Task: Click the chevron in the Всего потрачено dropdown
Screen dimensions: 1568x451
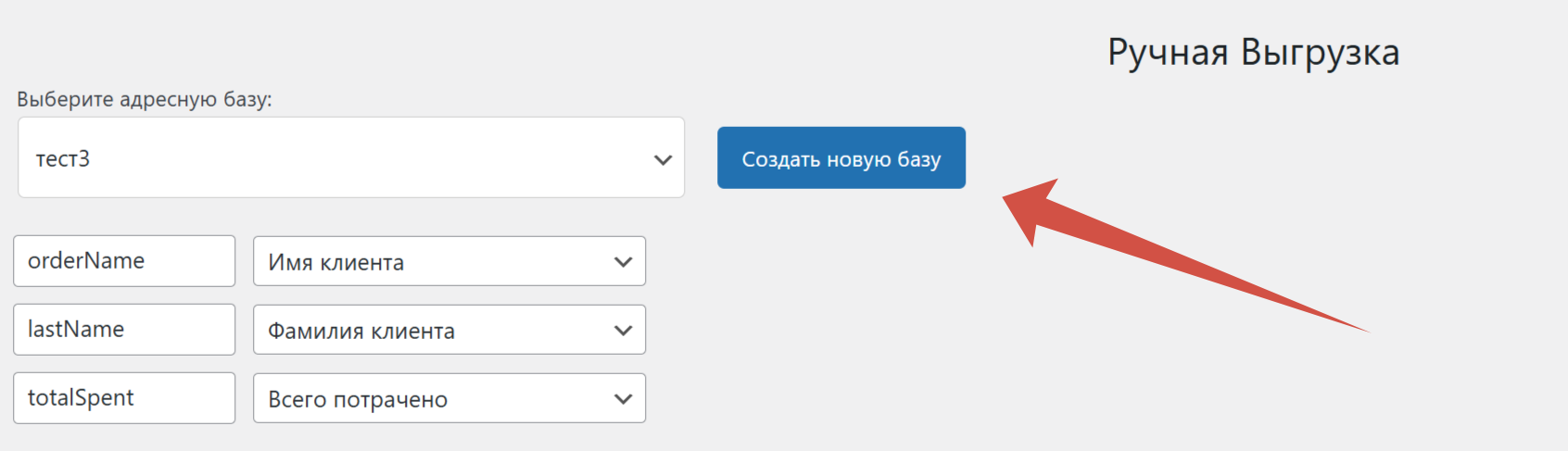Action: click(623, 399)
